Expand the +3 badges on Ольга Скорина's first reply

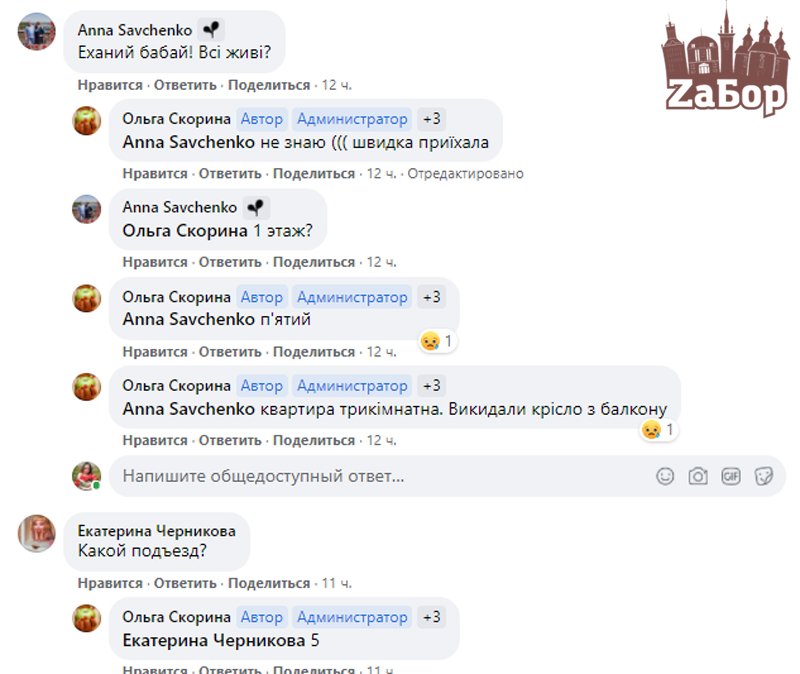click(432, 119)
